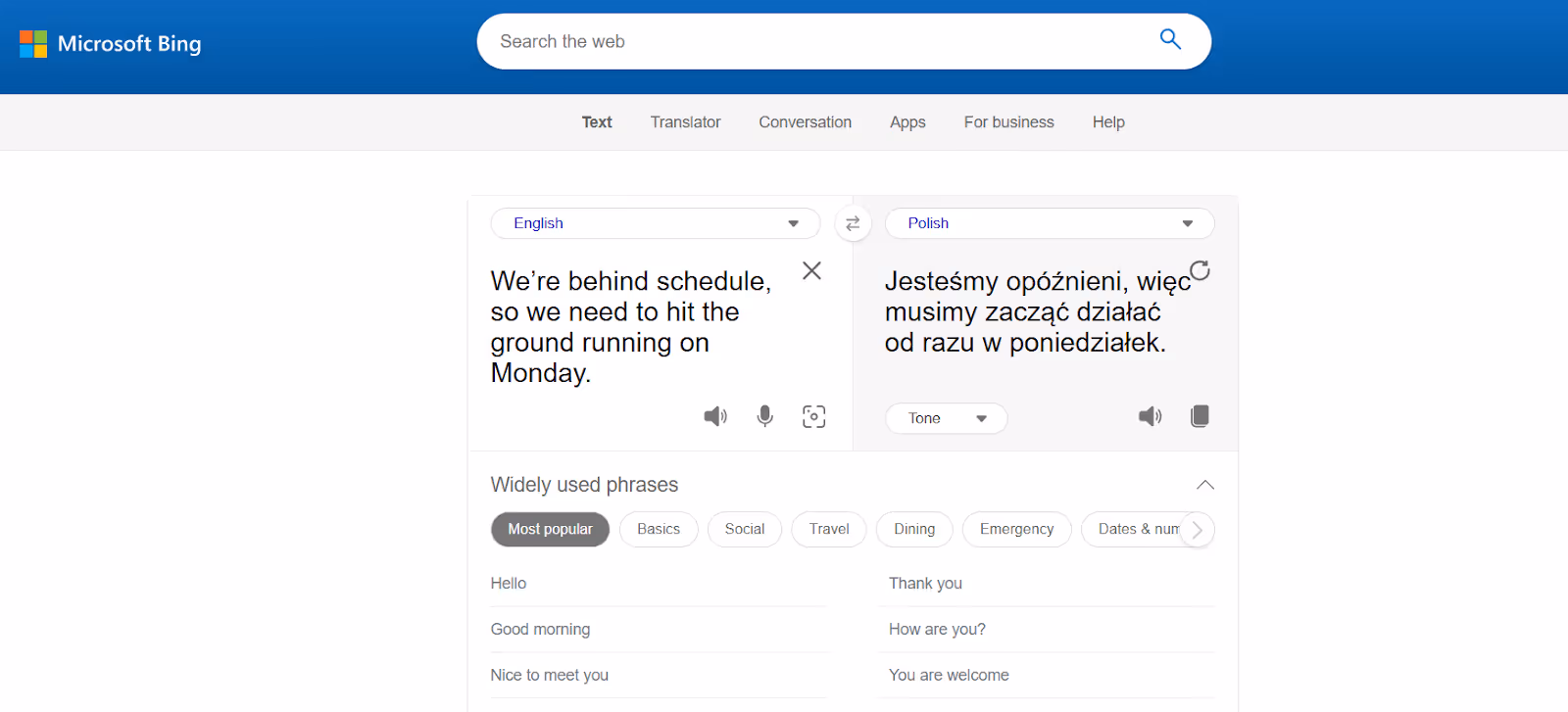The width and height of the screenshot is (1568, 712).
Task: Copy the Polish translation
Action: pyautogui.click(x=1200, y=416)
